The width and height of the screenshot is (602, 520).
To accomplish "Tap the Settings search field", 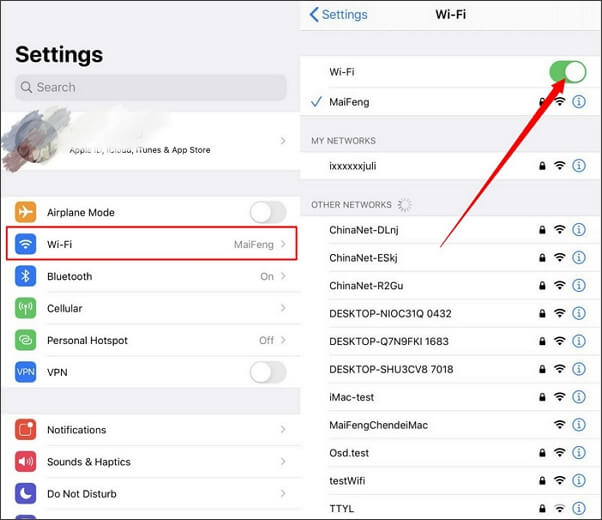I will [150, 87].
